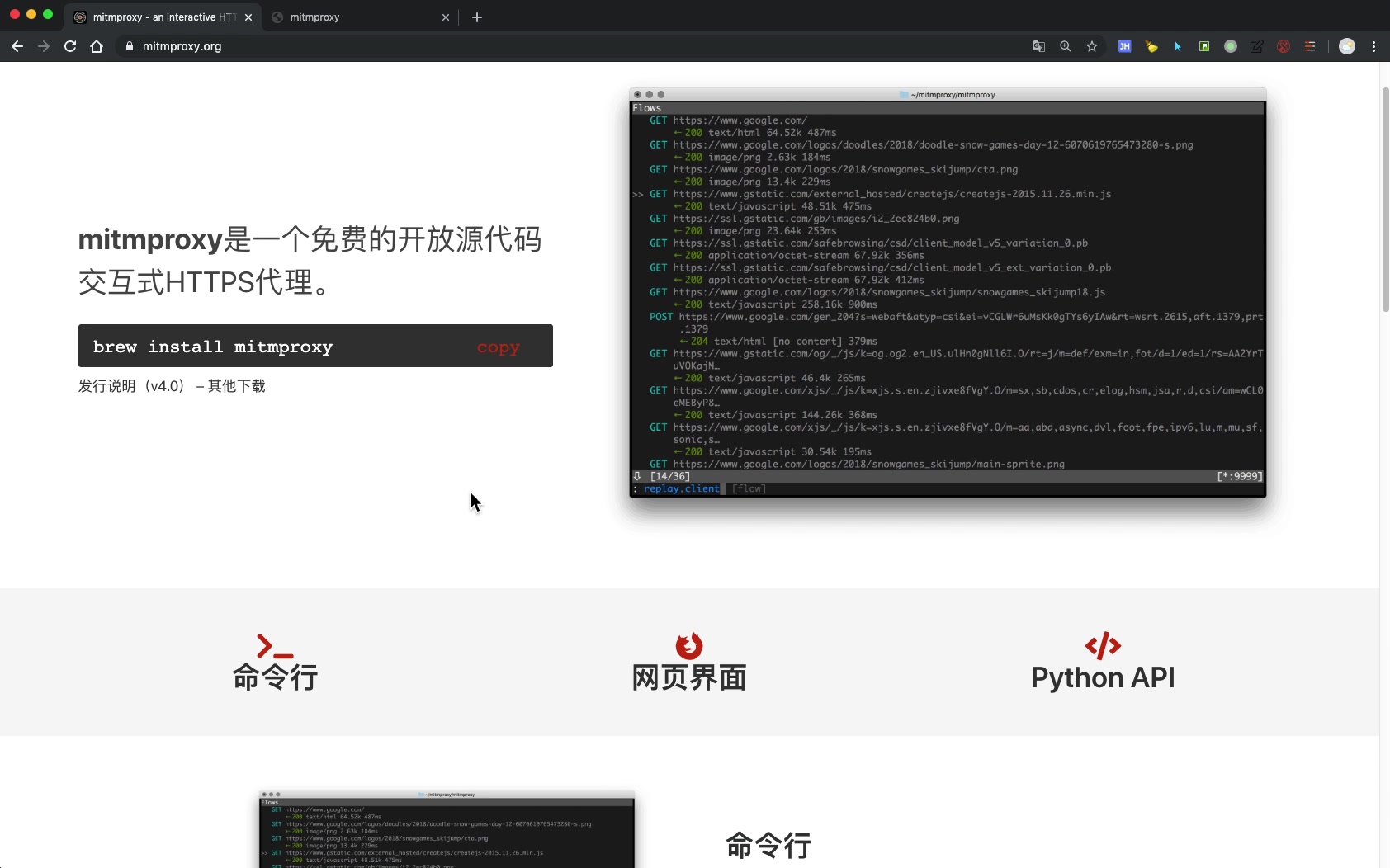Image resolution: width=1390 pixels, height=868 pixels.
Task: Go forward with the browser arrow
Action: pyautogui.click(x=44, y=46)
